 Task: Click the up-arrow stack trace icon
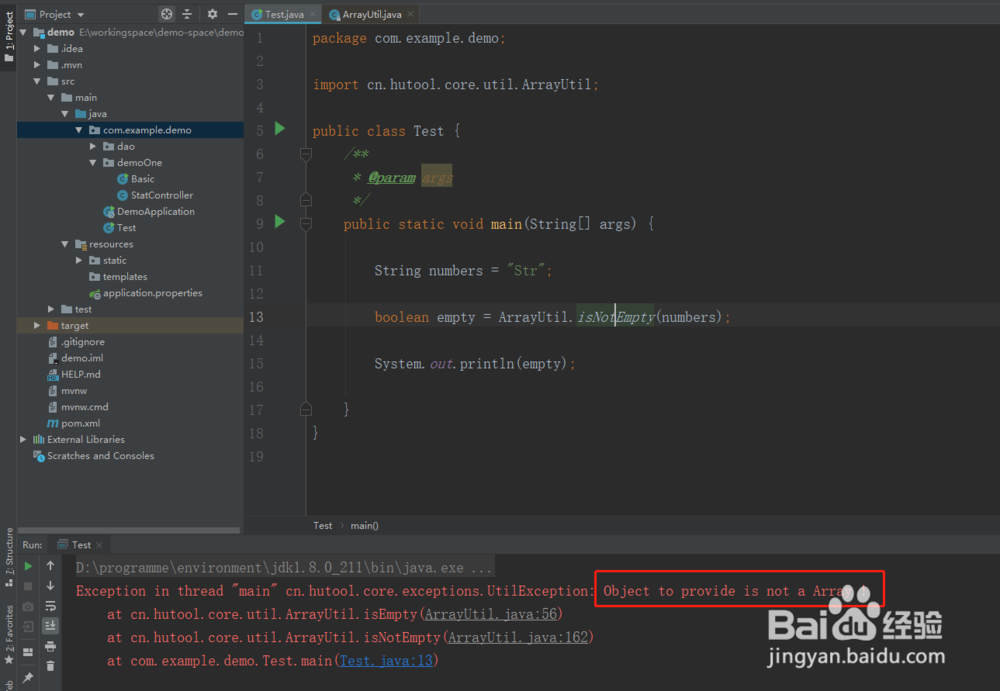(x=50, y=565)
